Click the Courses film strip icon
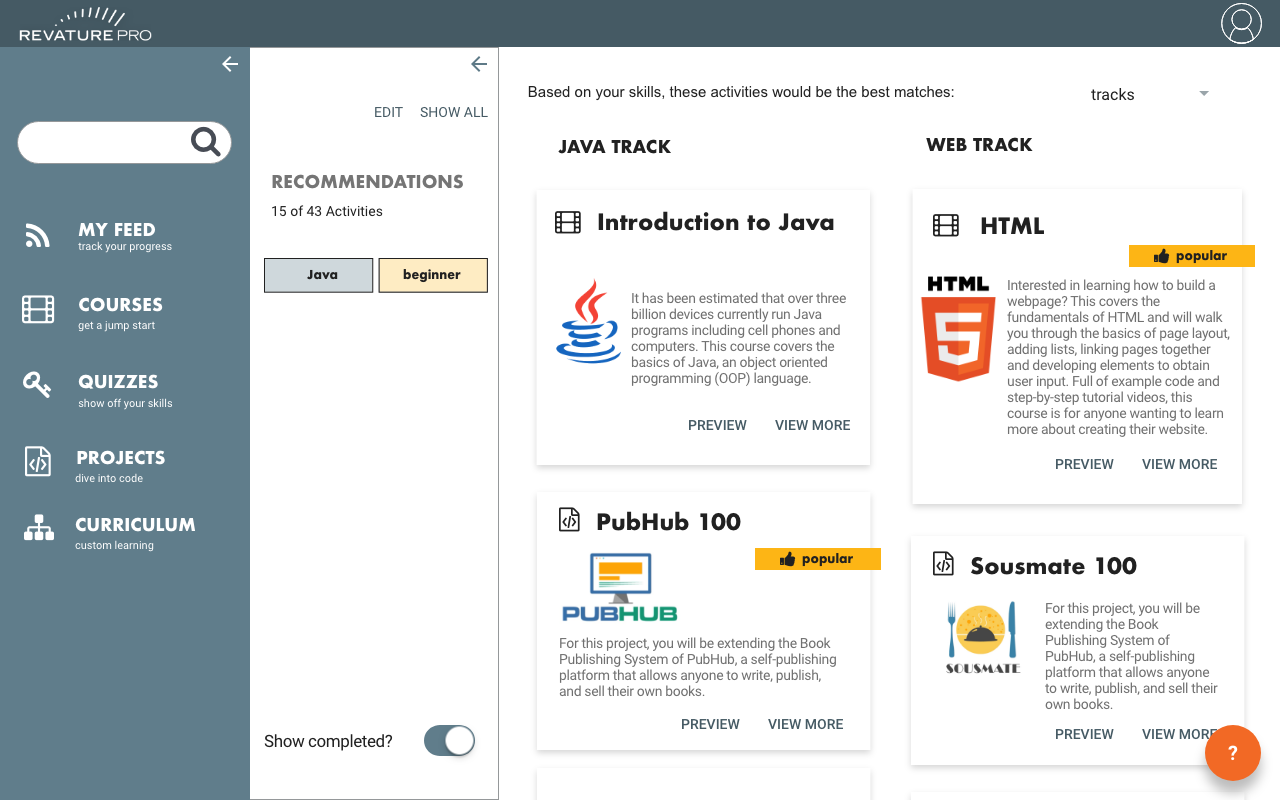 point(38,309)
